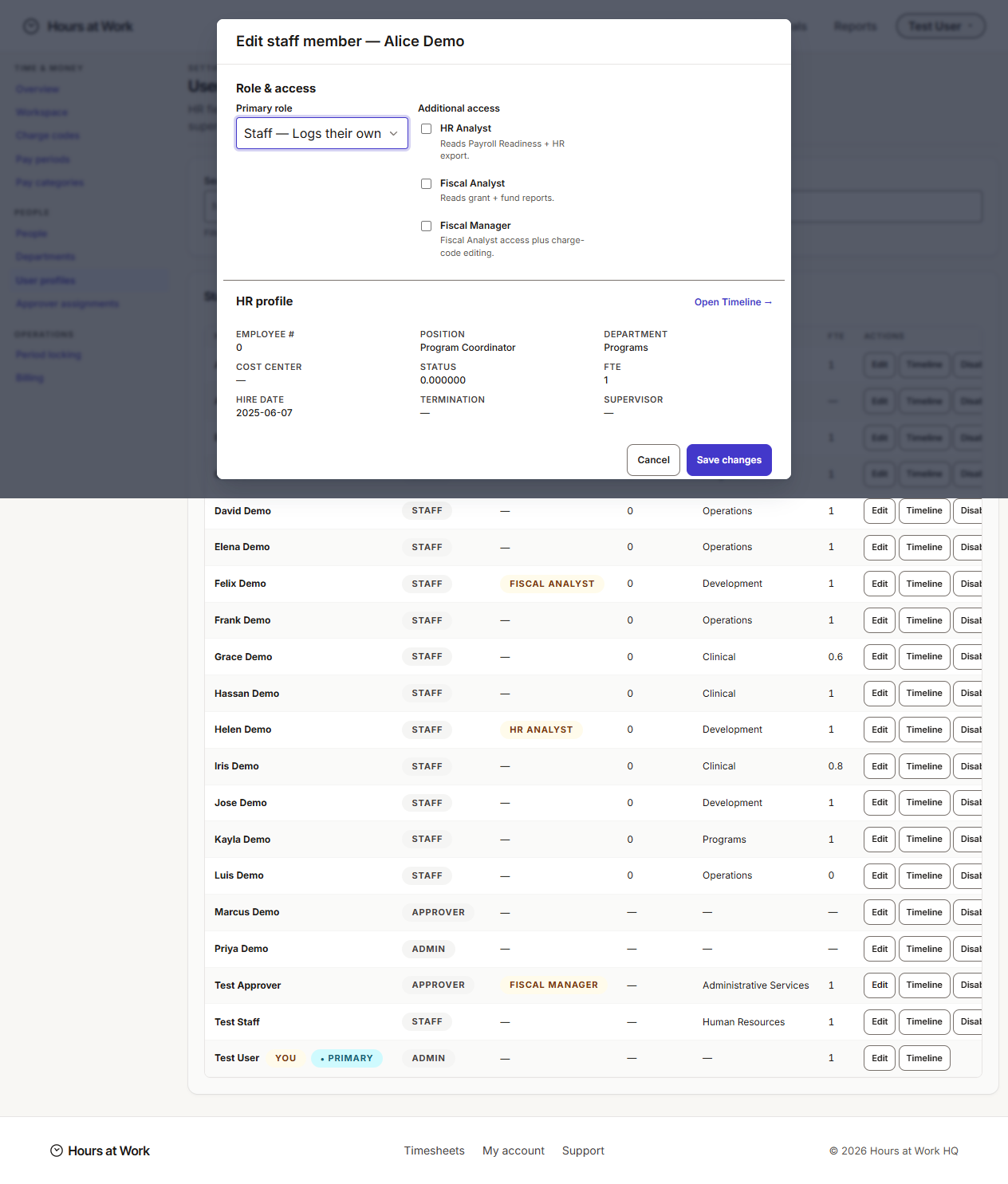Open the timeline for David Demo

924,511
